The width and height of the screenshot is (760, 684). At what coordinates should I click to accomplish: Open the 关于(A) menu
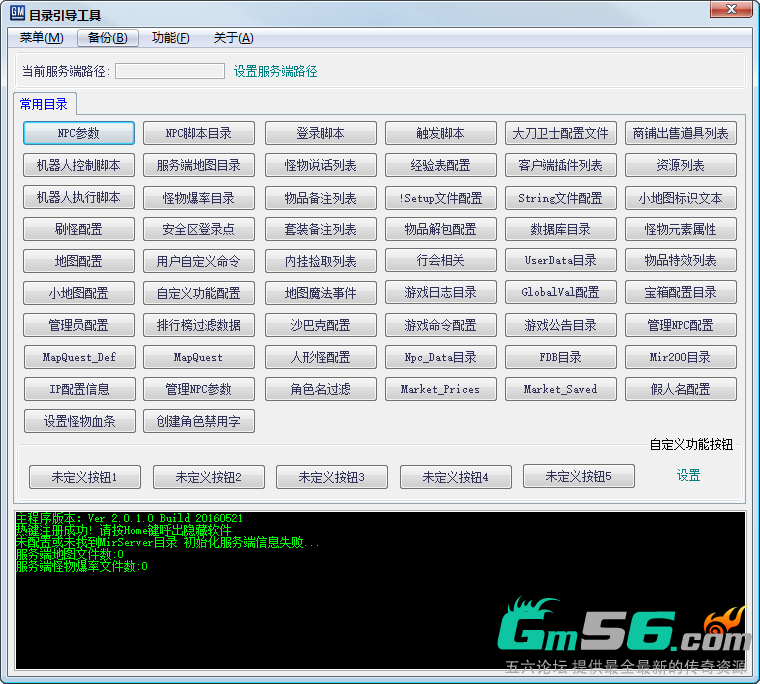(x=233, y=38)
